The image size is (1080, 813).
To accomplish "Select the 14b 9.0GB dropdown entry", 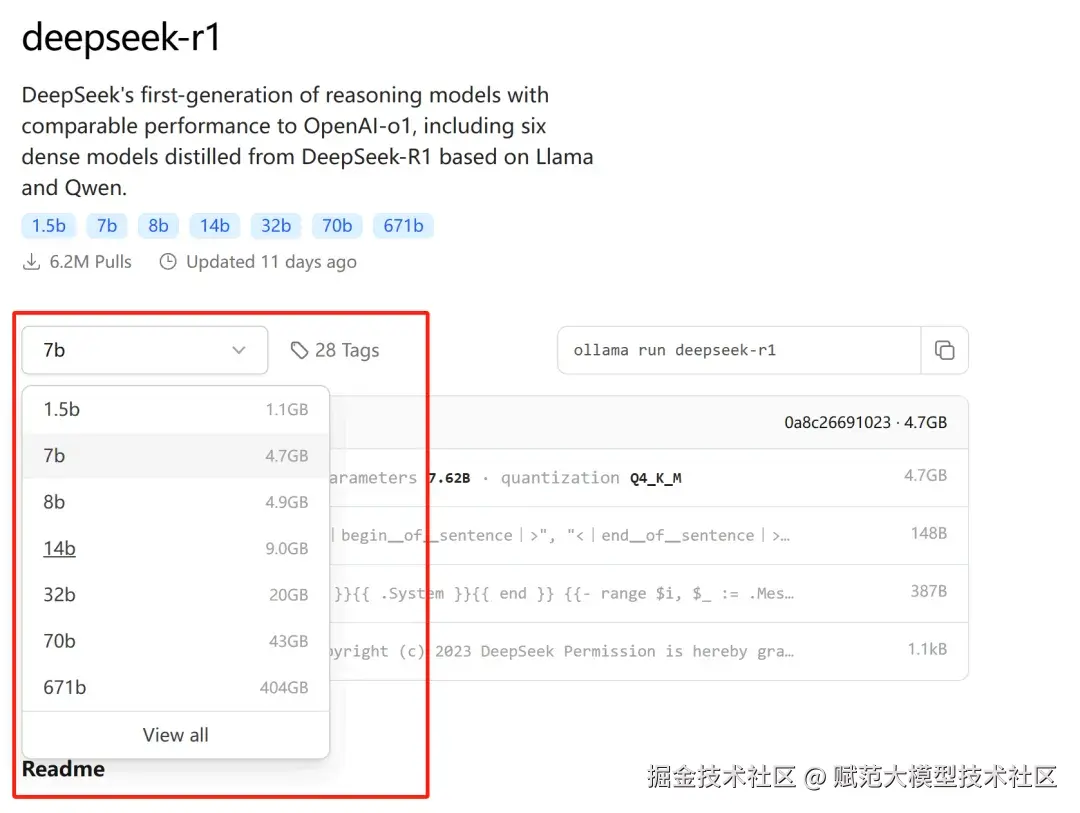I will [x=176, y=548].
